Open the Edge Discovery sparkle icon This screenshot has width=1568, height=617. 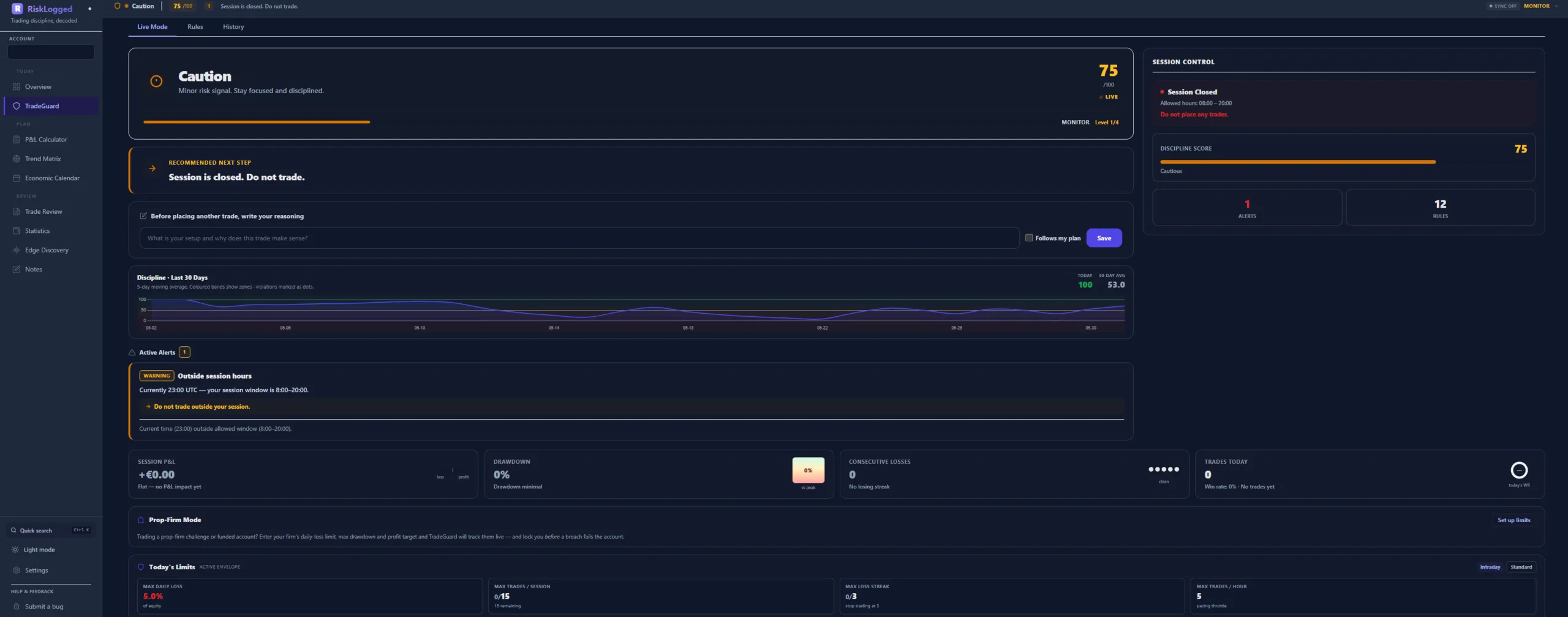(17, 250)
